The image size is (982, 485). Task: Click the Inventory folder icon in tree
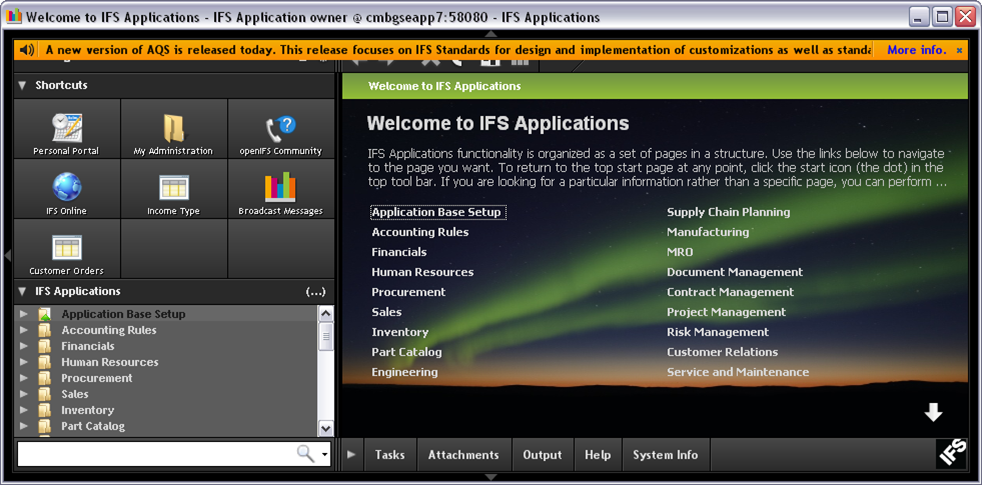(44, 410)
